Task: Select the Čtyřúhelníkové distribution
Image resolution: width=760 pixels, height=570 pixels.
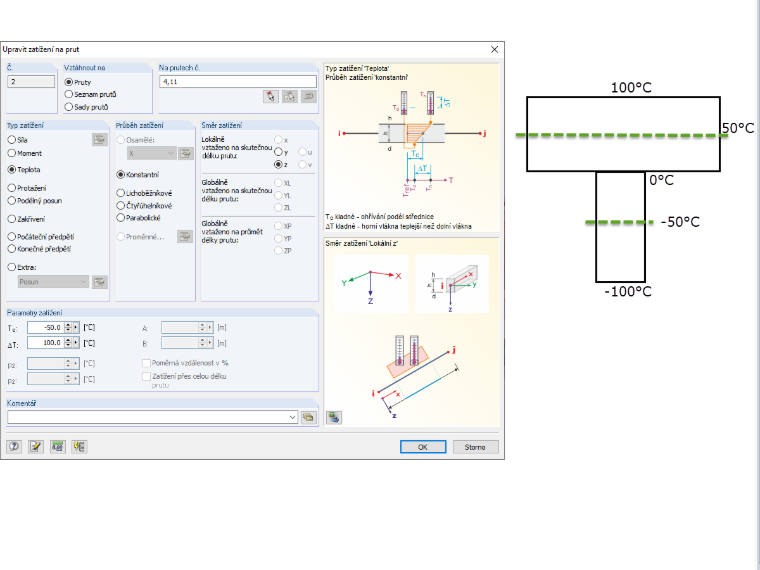Action: coord(121,206)
